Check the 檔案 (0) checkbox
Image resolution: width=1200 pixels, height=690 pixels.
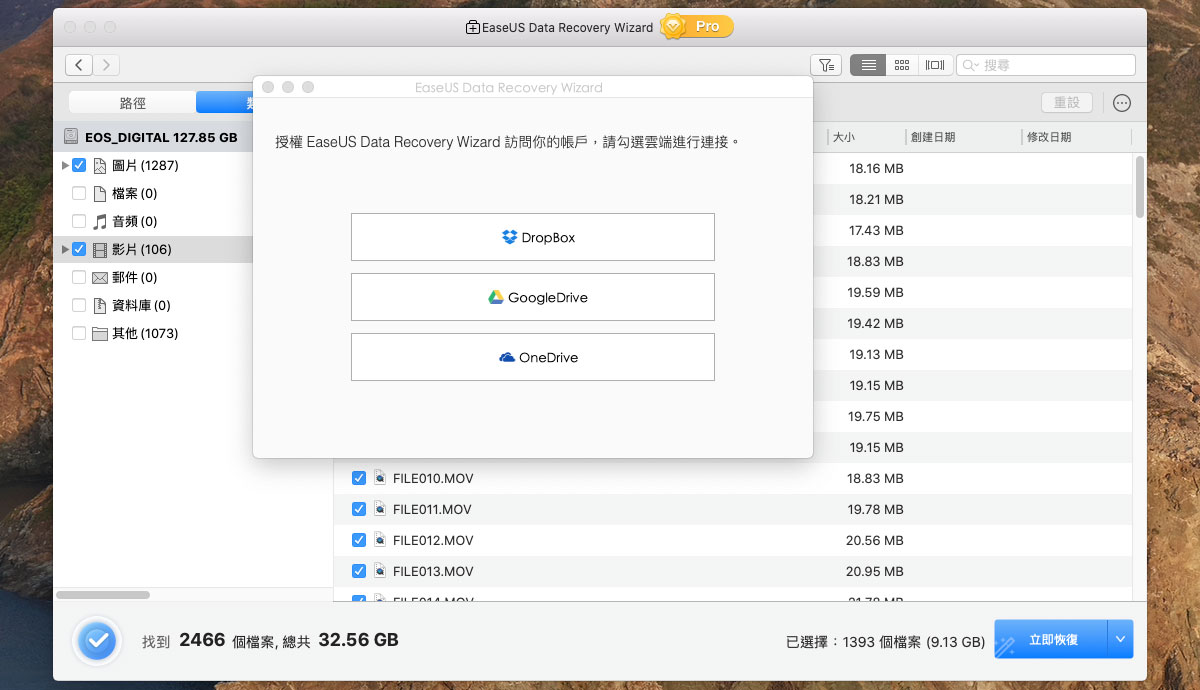(79, 193)
